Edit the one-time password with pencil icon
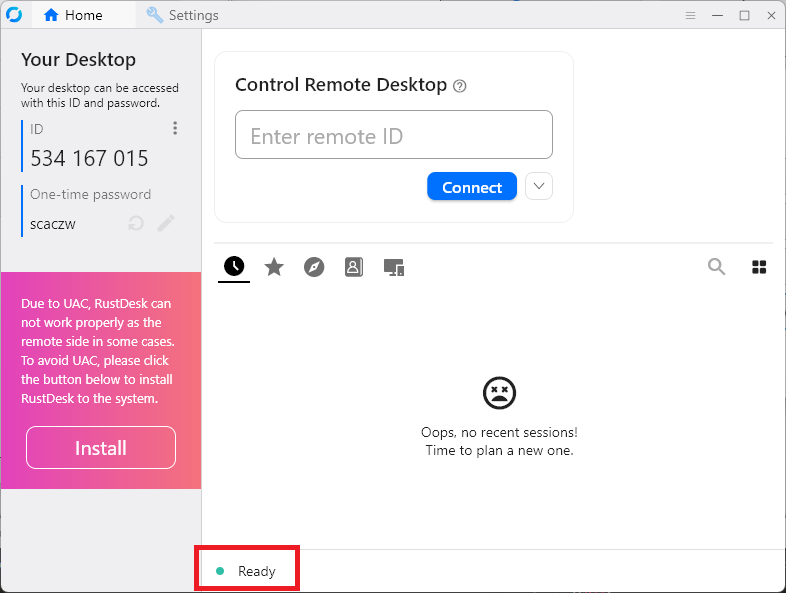The image size is (786, 593). [166, 223]
